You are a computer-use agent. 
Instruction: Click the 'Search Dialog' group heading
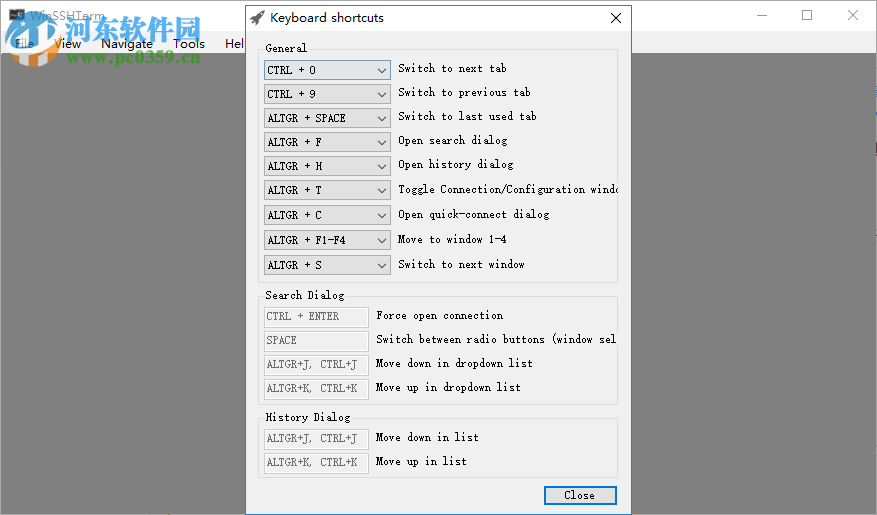point(305,295)
